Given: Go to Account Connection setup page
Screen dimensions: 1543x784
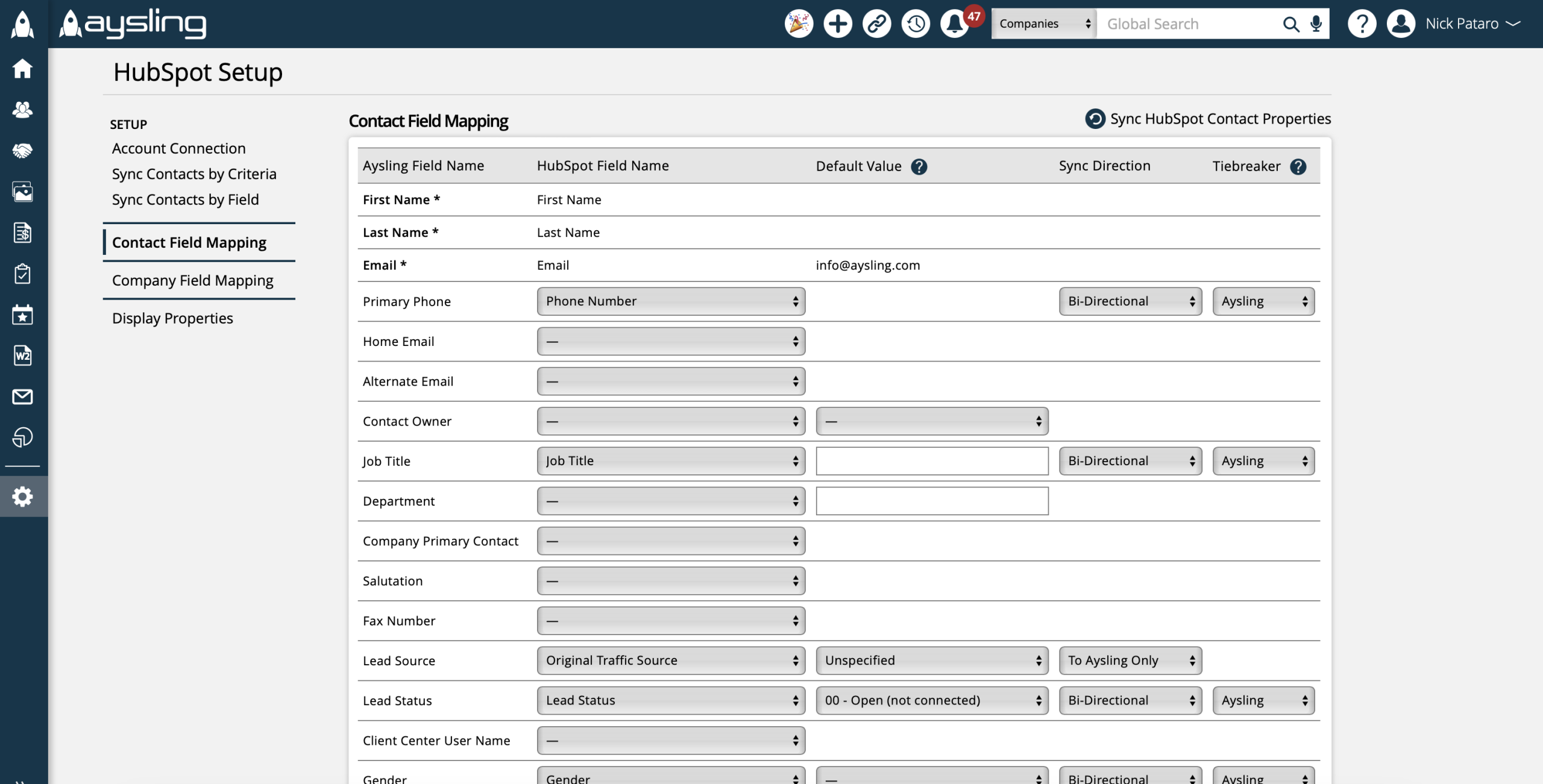Looking at the screenshot, I should 178,148.
